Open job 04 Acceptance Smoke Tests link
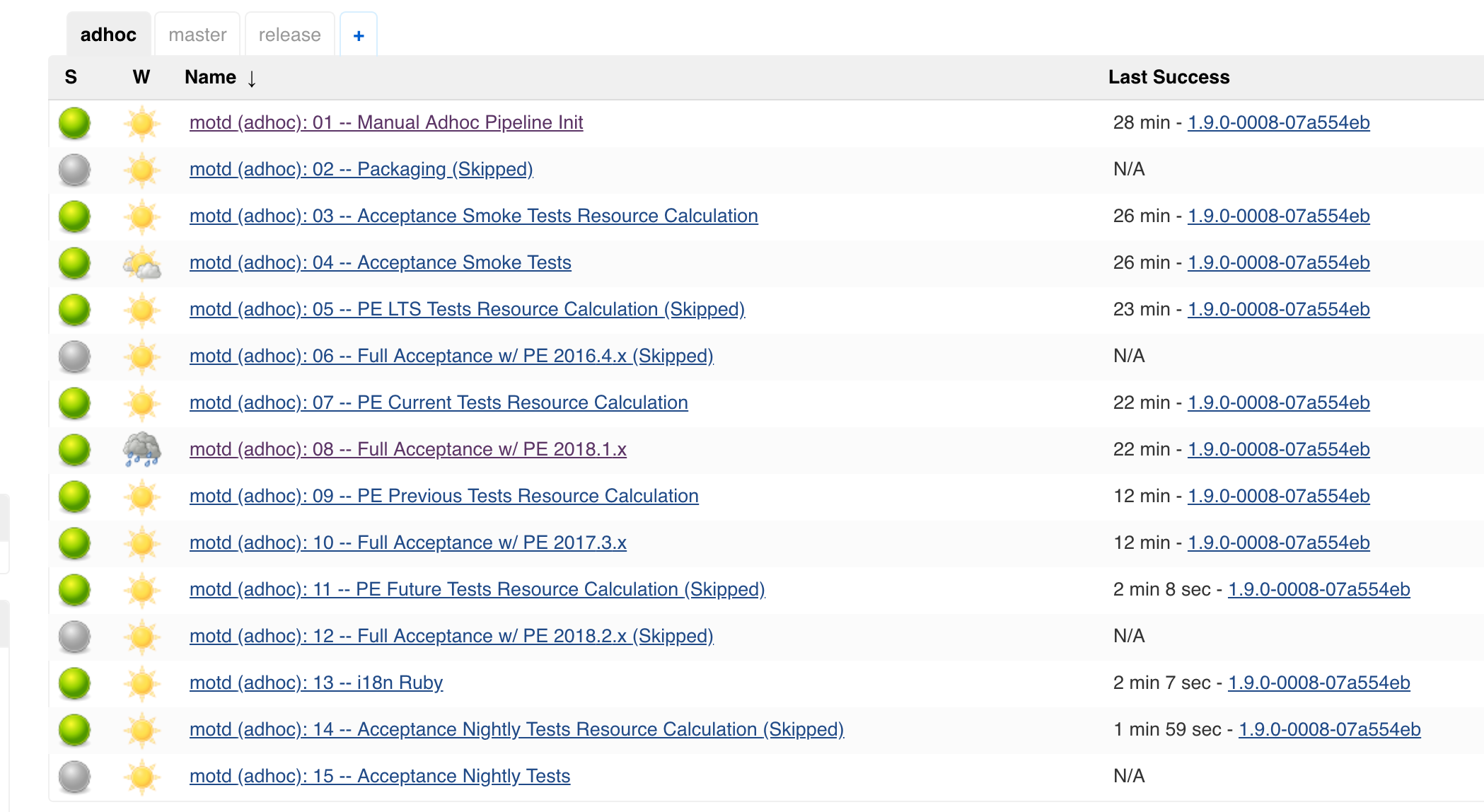The image size is (1484, 812). (x=380, y=262)
